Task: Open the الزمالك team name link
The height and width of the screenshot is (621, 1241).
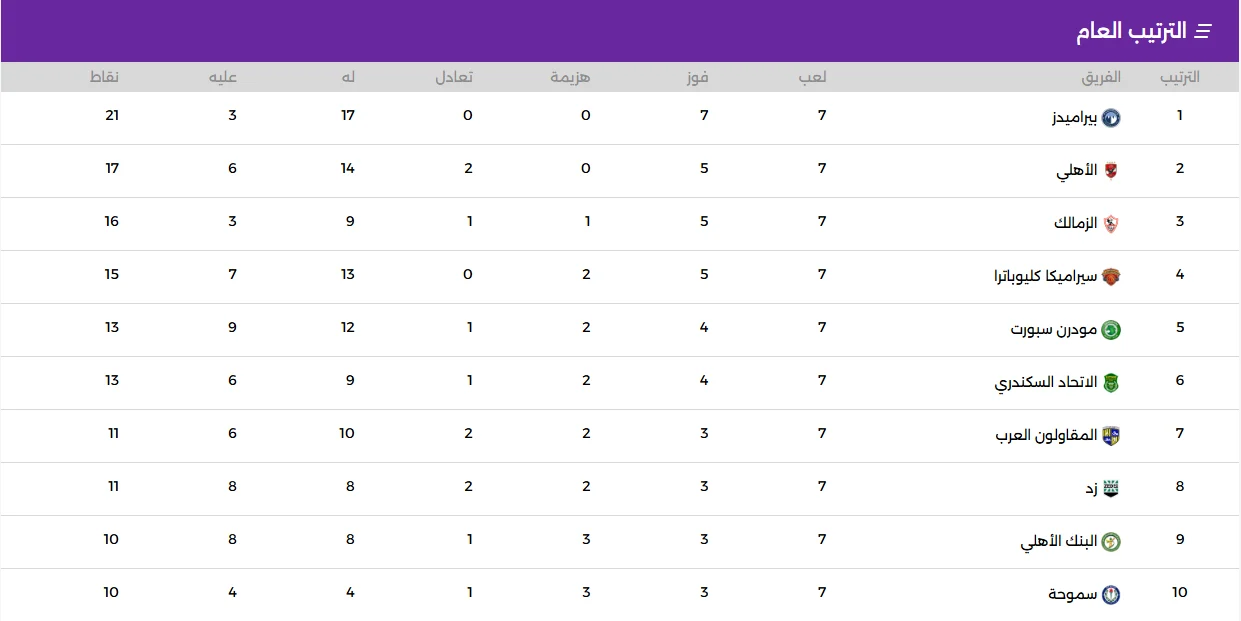Action: point(1076,223)
